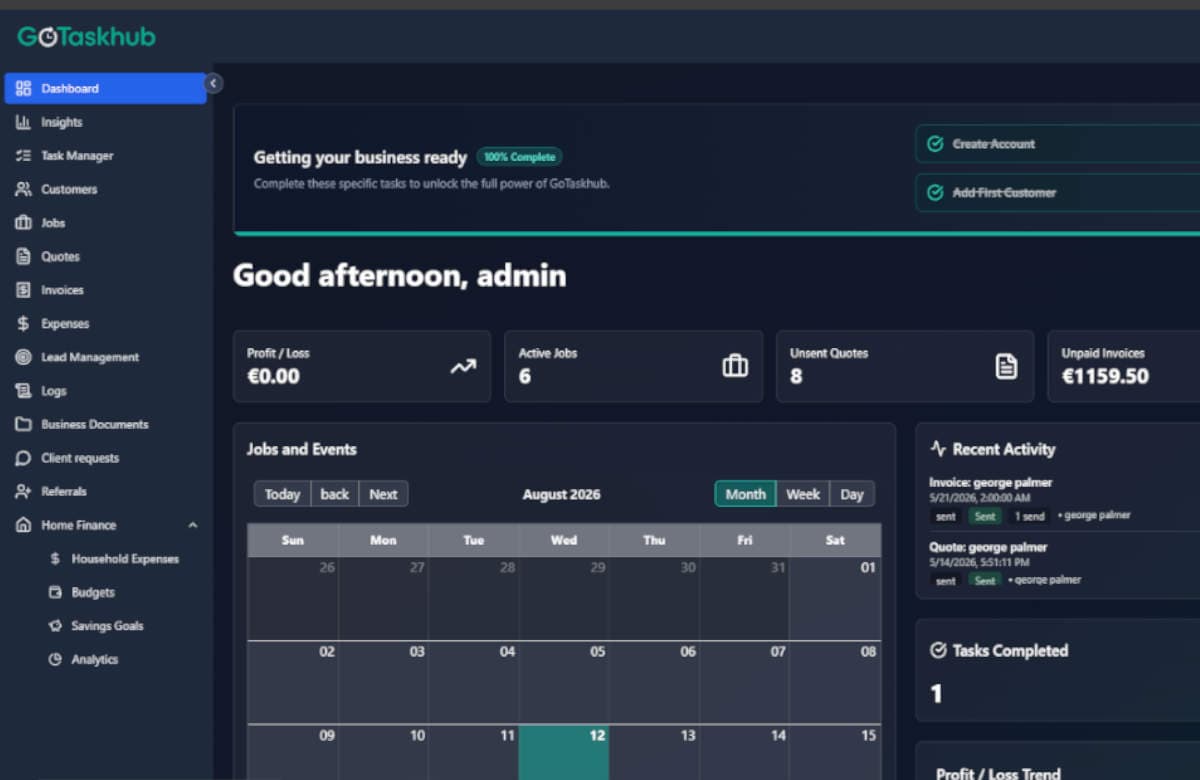The image size is (1200, 780).
Task: Click the Business Documents folder icon
Action: (x=23, y=424)
